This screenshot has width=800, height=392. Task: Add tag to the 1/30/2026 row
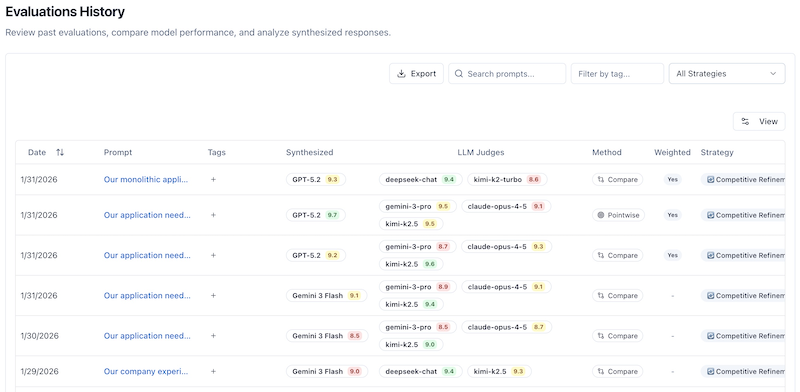[x=213, y=336]
